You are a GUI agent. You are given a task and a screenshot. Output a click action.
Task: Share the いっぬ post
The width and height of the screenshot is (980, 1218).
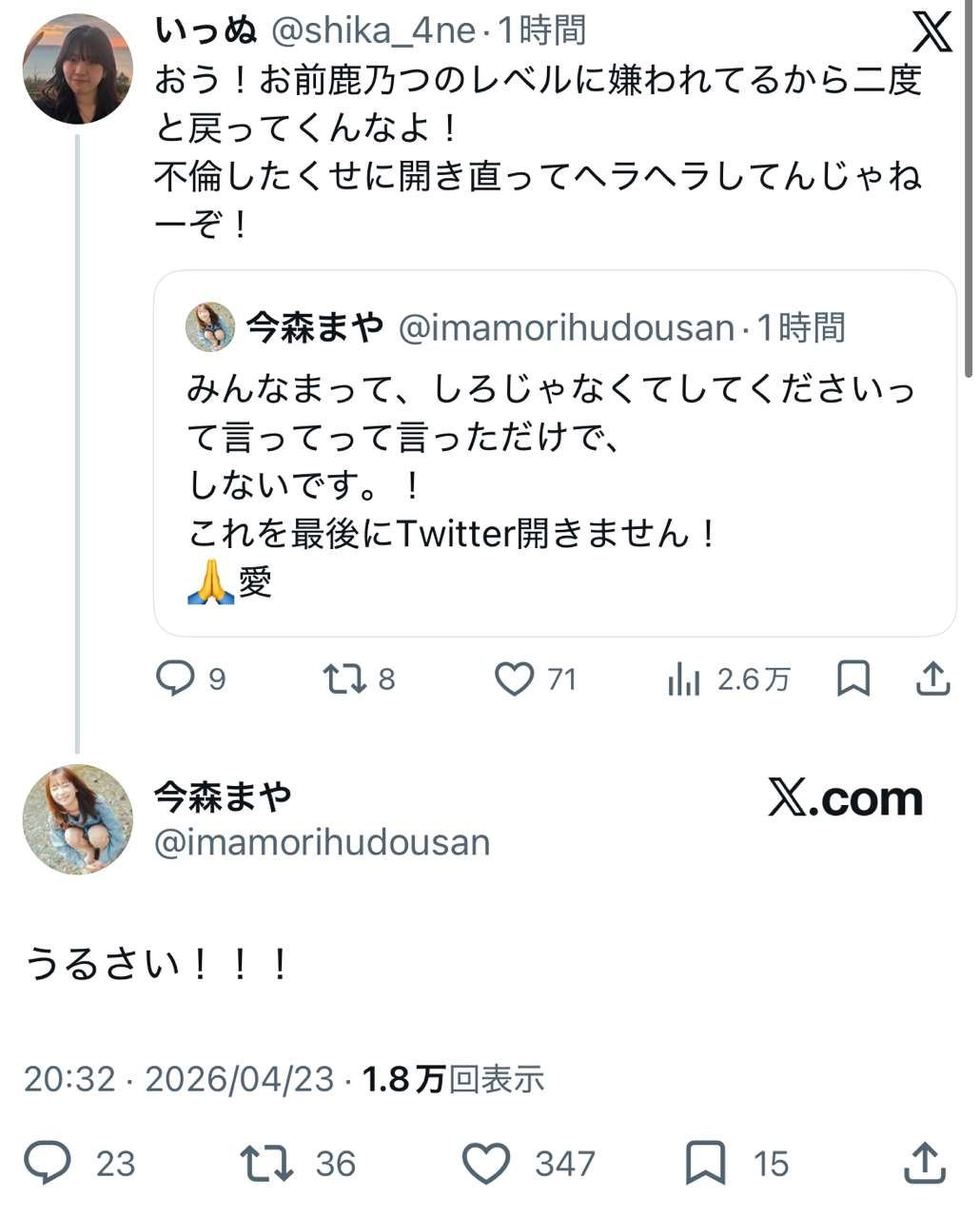pyautogui.click(x=932, y=678)
